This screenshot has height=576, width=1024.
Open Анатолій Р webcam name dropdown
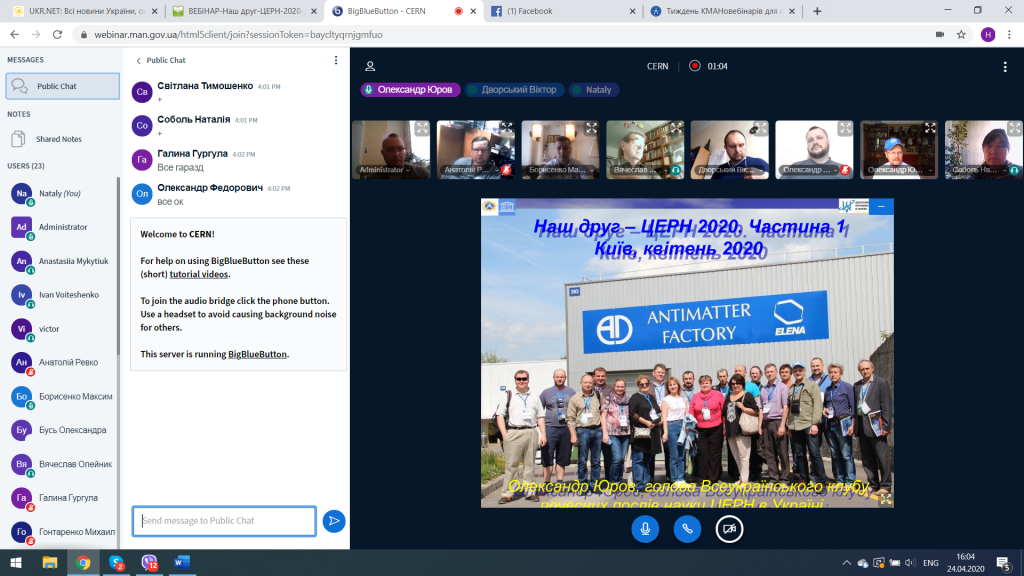(x=468, y=170)
